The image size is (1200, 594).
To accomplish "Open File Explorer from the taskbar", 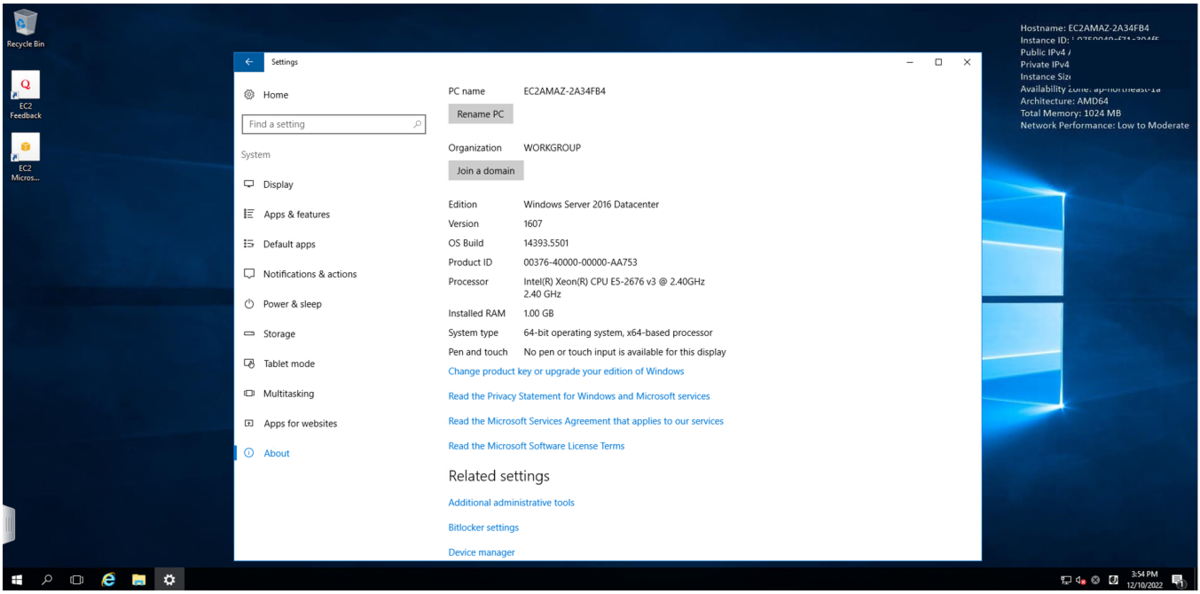I will pyautogui.click(x=139, y=579).
